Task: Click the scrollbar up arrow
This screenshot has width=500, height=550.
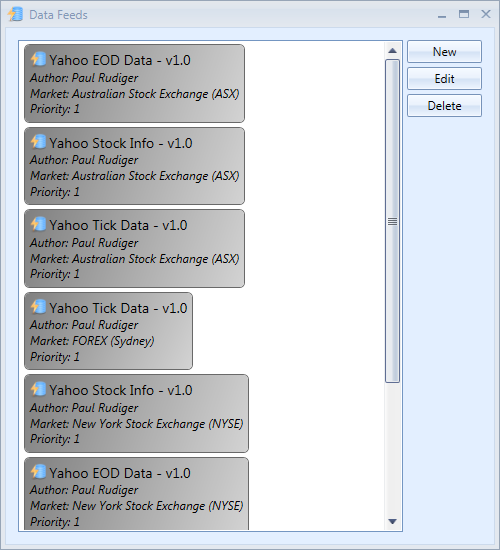Action: [x=392, y=51]
